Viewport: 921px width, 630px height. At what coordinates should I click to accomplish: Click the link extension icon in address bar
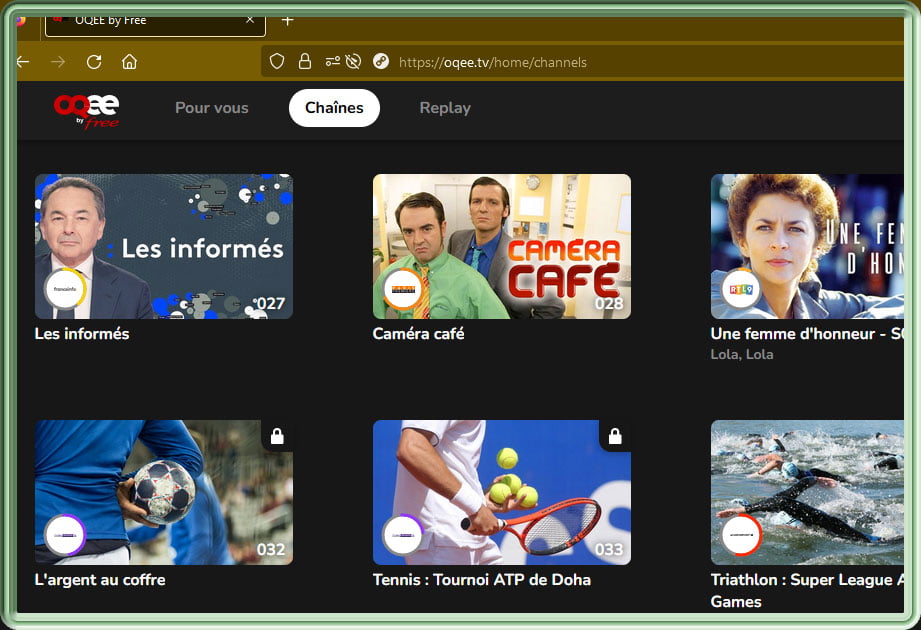point(381,61)
